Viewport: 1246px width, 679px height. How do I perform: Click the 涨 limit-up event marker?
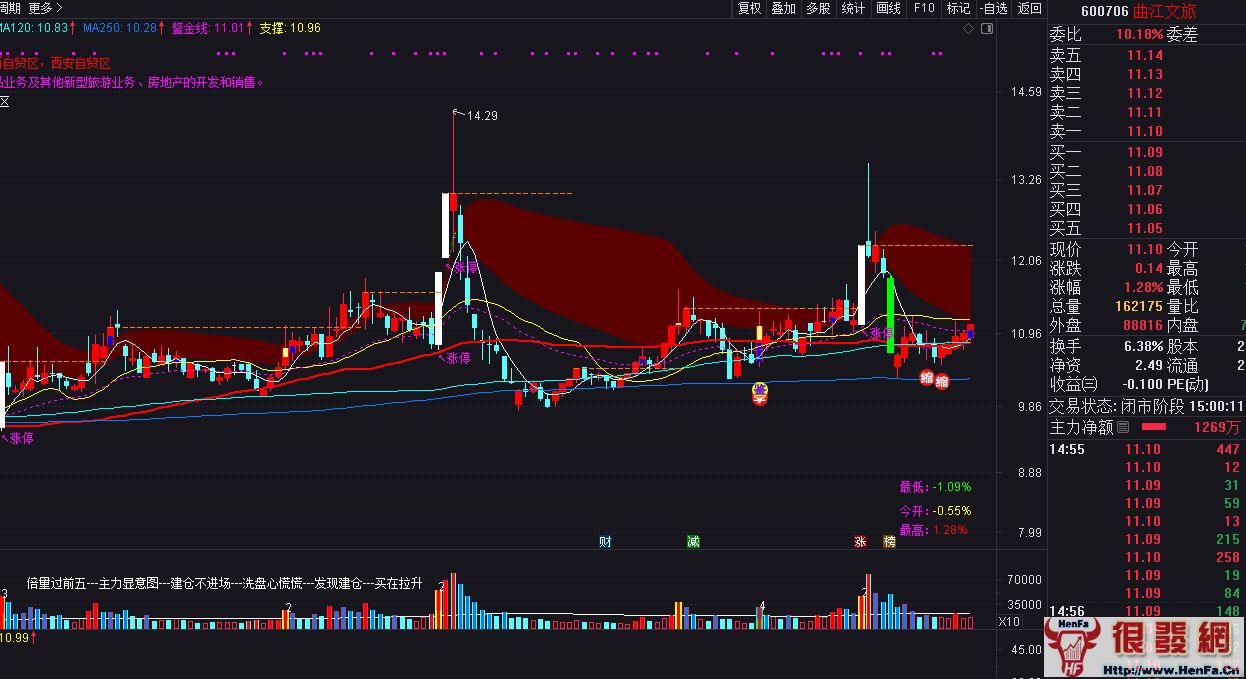tap(859, 542)
